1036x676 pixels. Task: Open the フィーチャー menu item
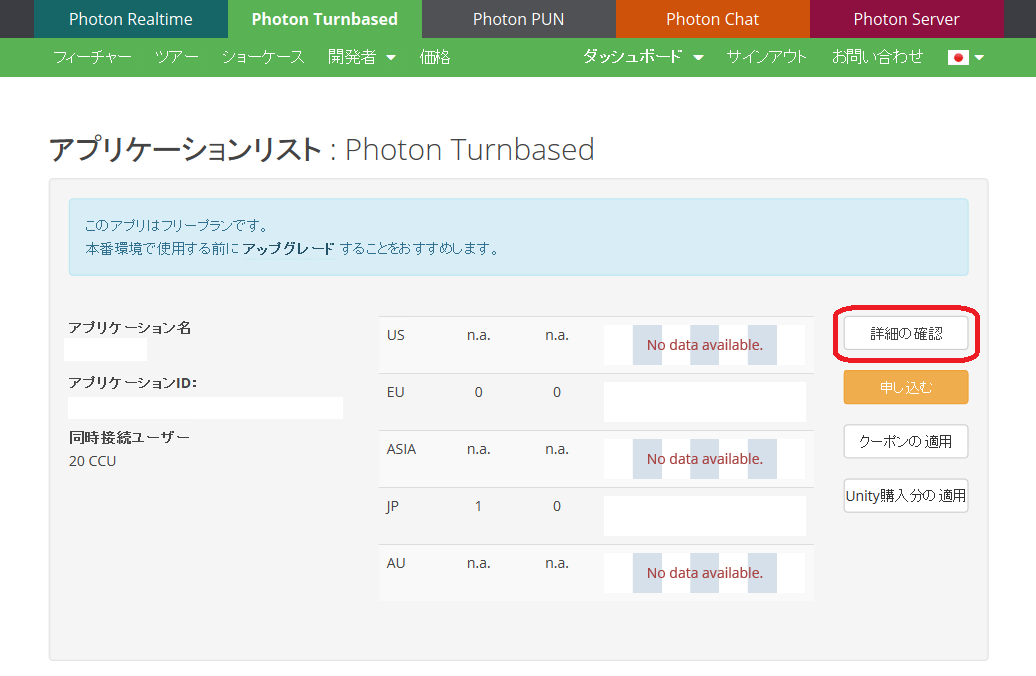click(x=92, y=57)
